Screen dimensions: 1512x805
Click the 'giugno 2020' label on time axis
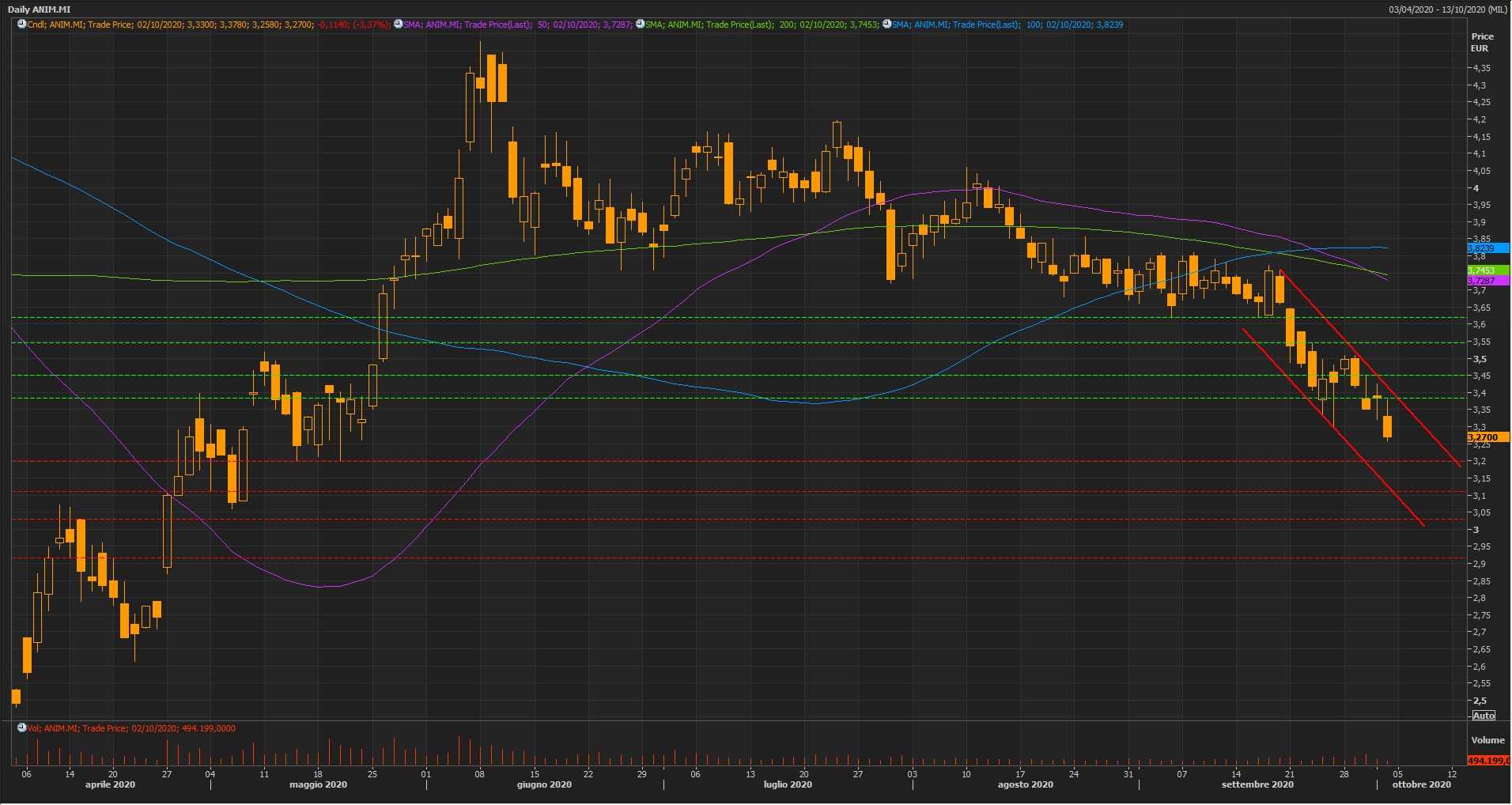(x=544, y=785)
